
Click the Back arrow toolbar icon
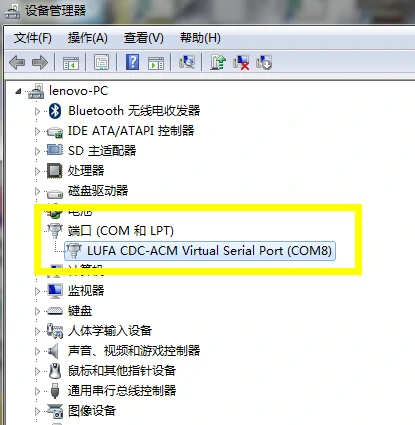click(17, 62)
